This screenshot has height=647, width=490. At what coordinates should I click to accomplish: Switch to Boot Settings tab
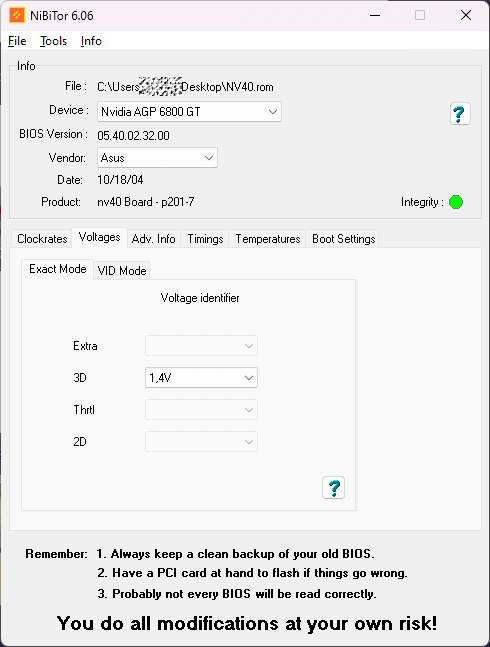(343, 238)
